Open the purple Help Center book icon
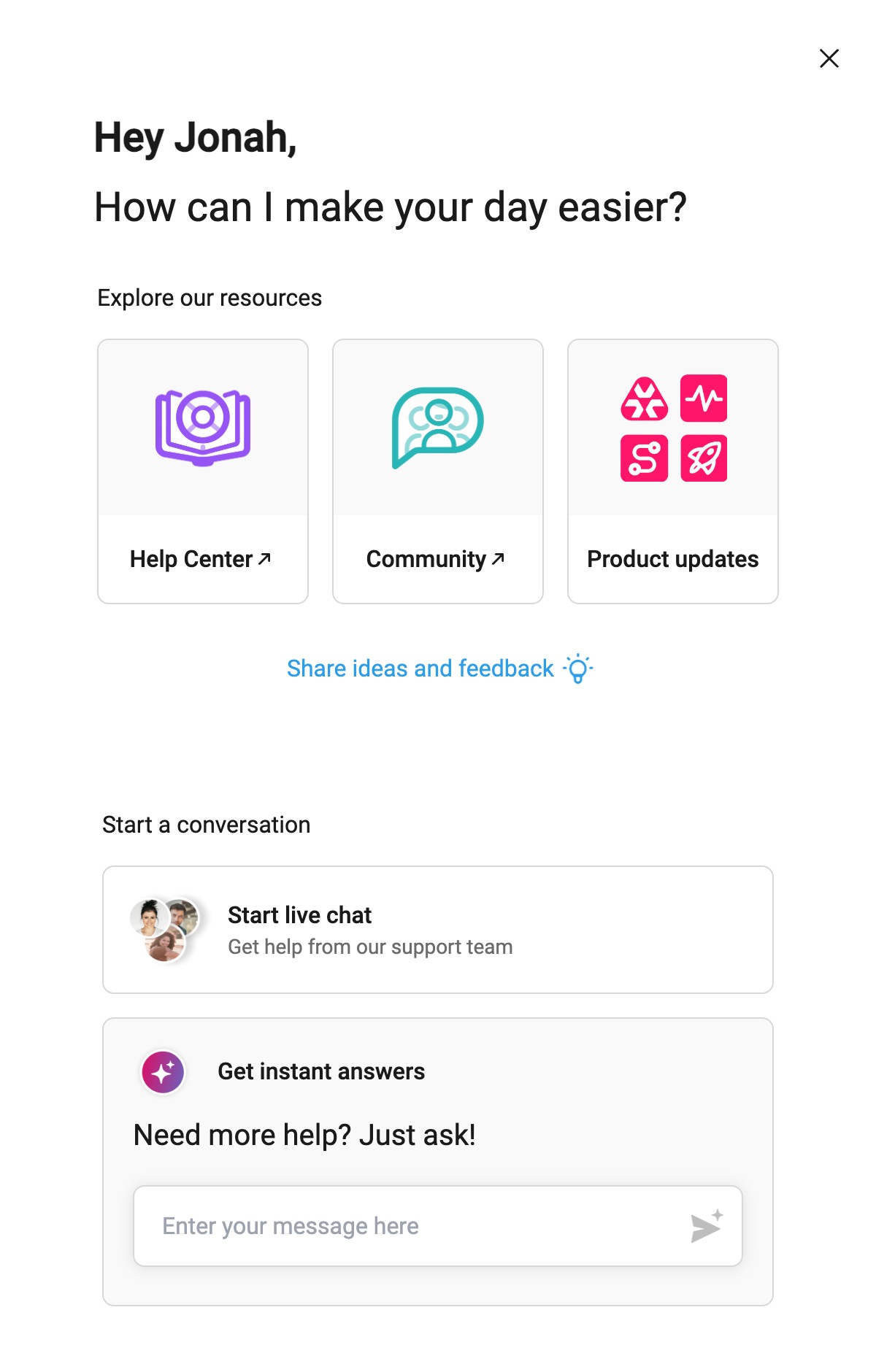Image resolution: width=876 pixels, height=1372 pixels. (x=203, y=428)
